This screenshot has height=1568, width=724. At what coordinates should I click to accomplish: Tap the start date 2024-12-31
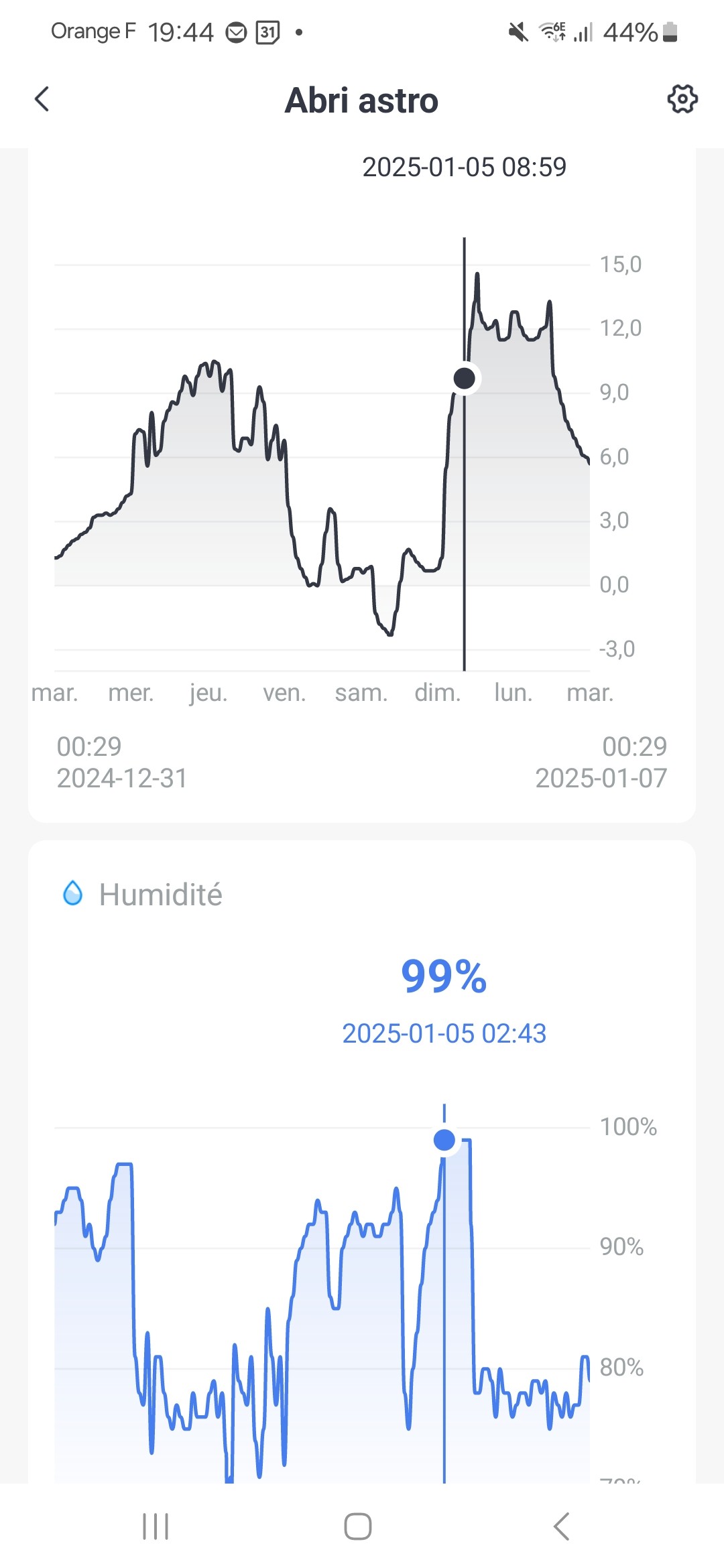pyautogui.click(x=121, y=778)
